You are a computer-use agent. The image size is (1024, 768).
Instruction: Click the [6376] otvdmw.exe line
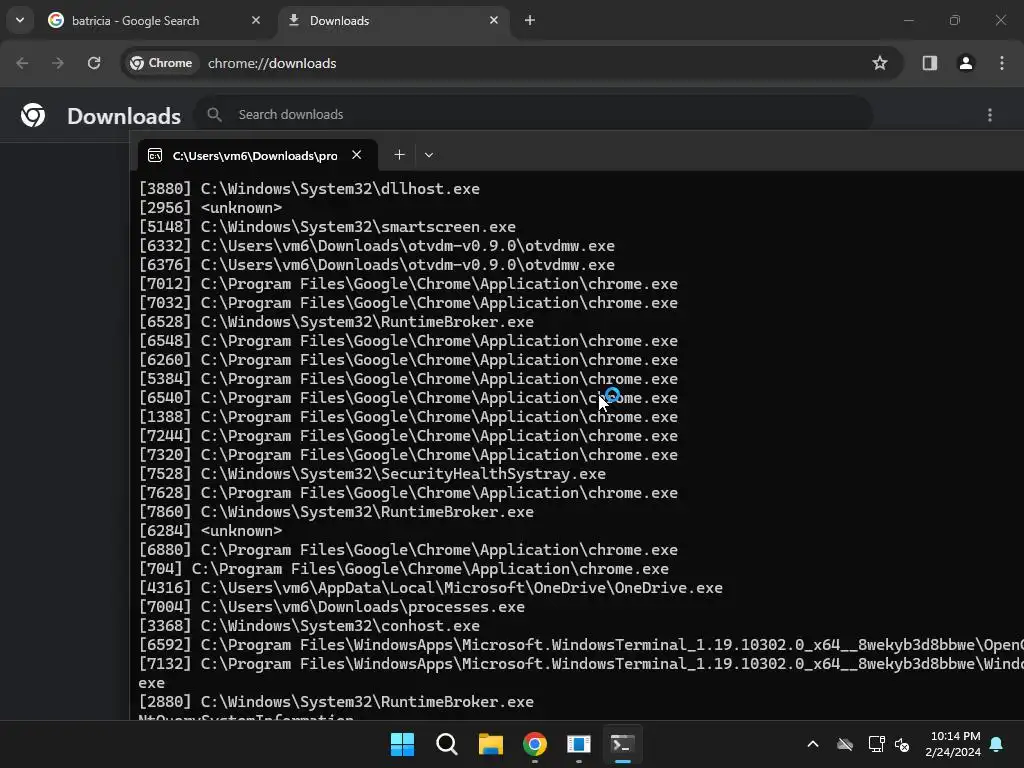(x=376, y=264)
